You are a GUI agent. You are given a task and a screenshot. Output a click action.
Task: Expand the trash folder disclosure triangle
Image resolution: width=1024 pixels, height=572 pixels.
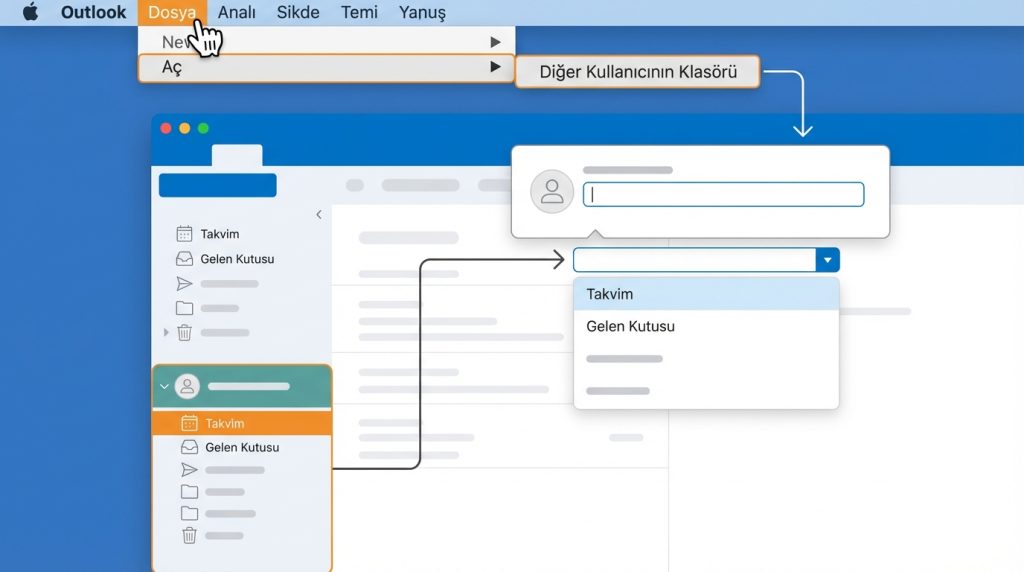(x=166, y=332)
